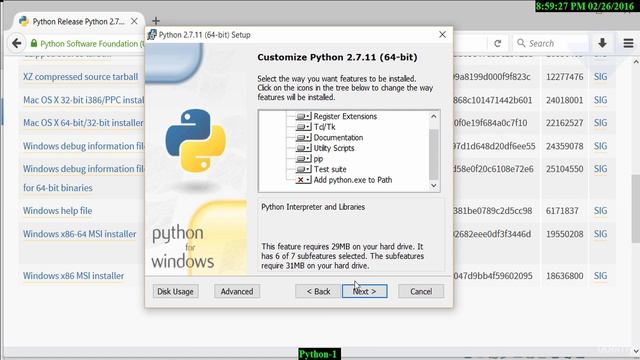Open SIG link in the 18636800 row
Viewport: 640px width, 360px height.
[600, 276]
